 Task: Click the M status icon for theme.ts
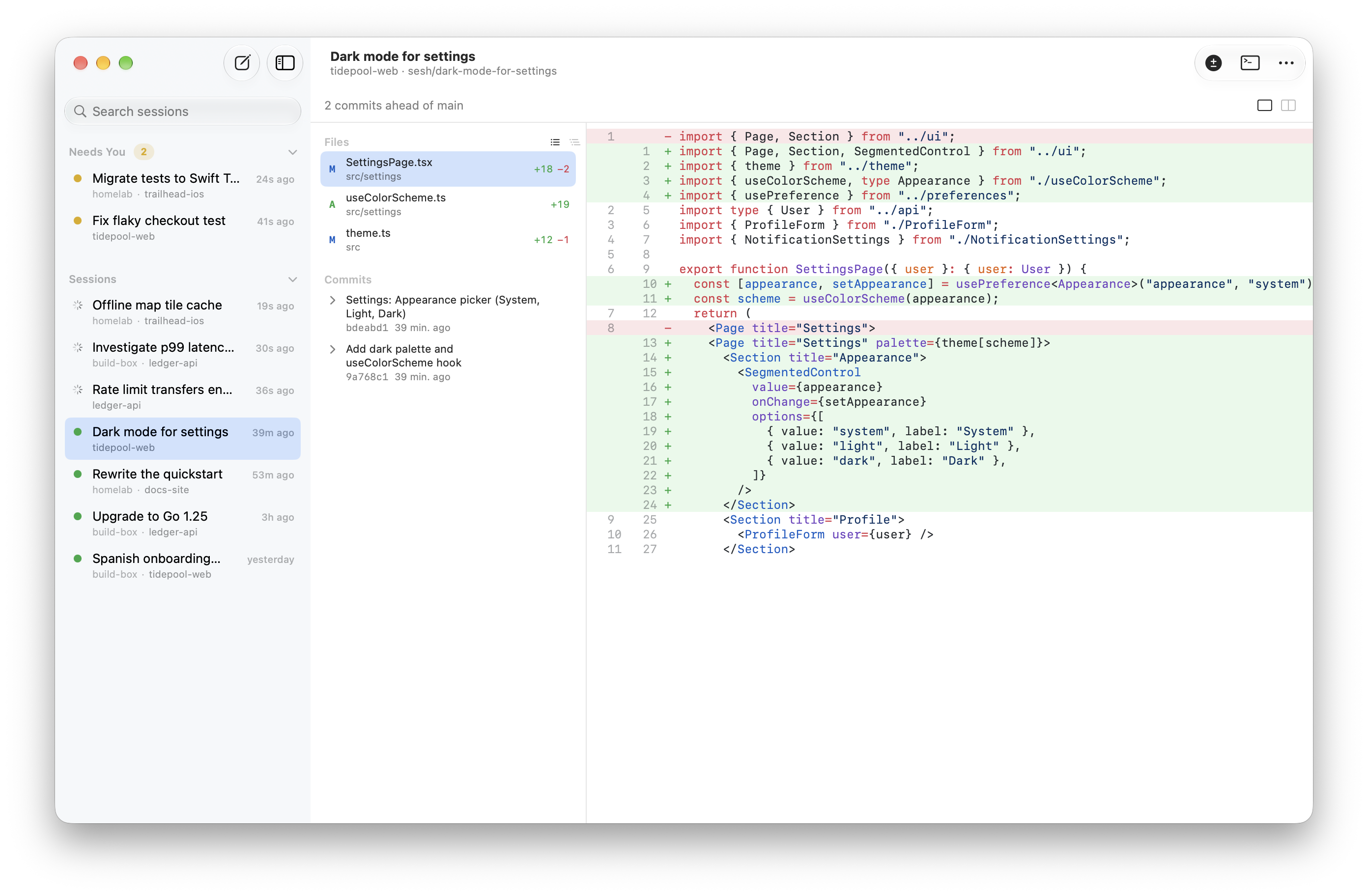(x=332, y=240)
